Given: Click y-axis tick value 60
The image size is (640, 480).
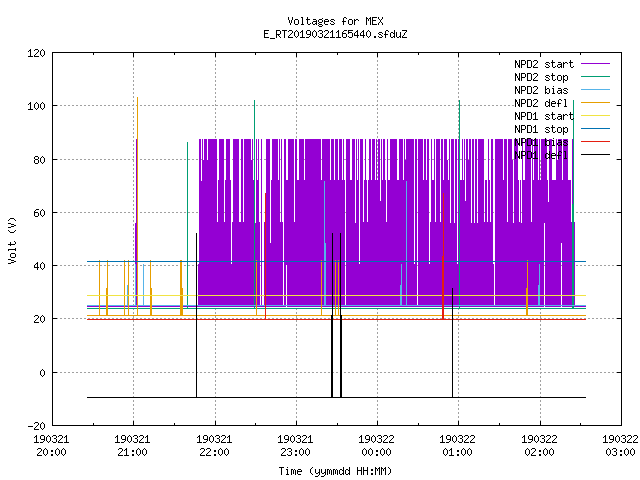Looking at the screenshot, I should (39, 213).
